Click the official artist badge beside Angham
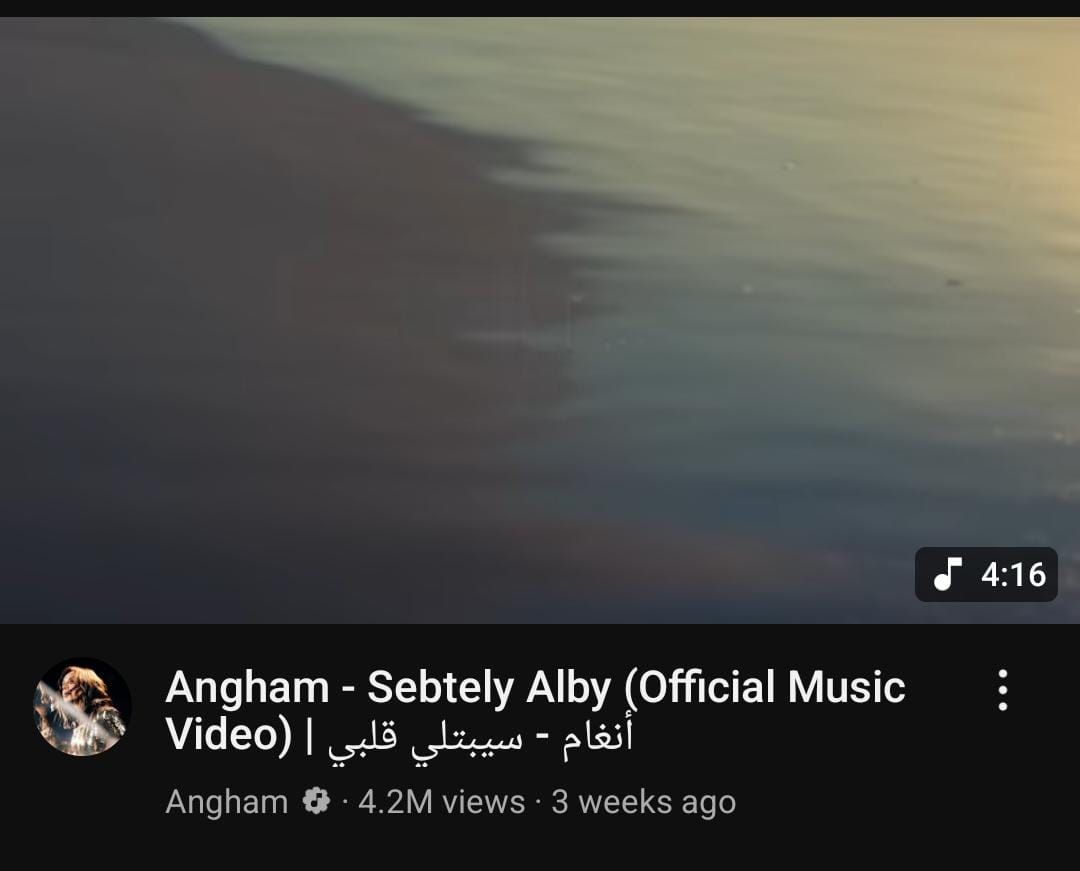The image size is (1080, 871). (x=316, y=801)
